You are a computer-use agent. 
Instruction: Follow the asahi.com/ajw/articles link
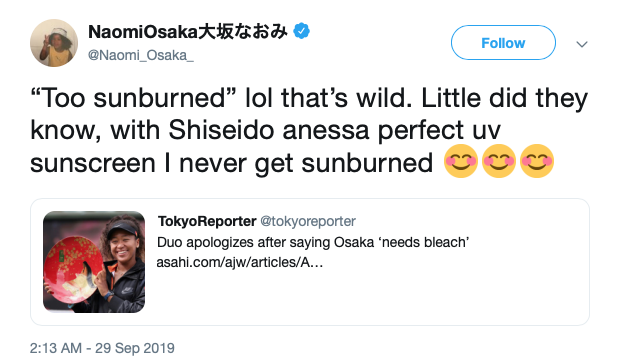[240, 262]
